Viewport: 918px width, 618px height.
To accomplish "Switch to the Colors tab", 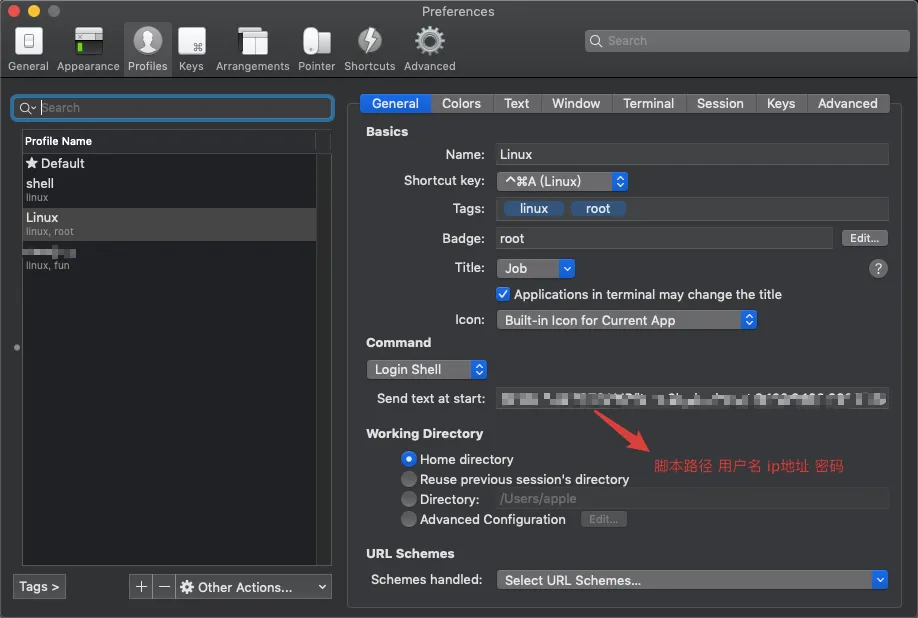I will (x=461, y=104).
